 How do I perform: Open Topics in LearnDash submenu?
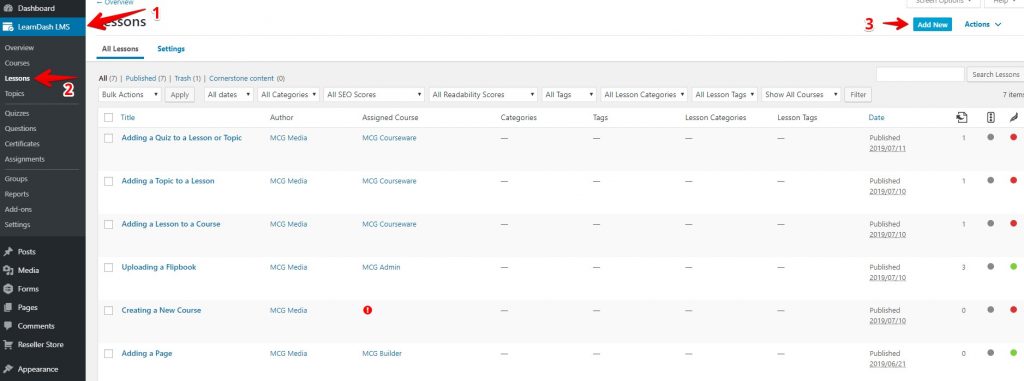14,93
